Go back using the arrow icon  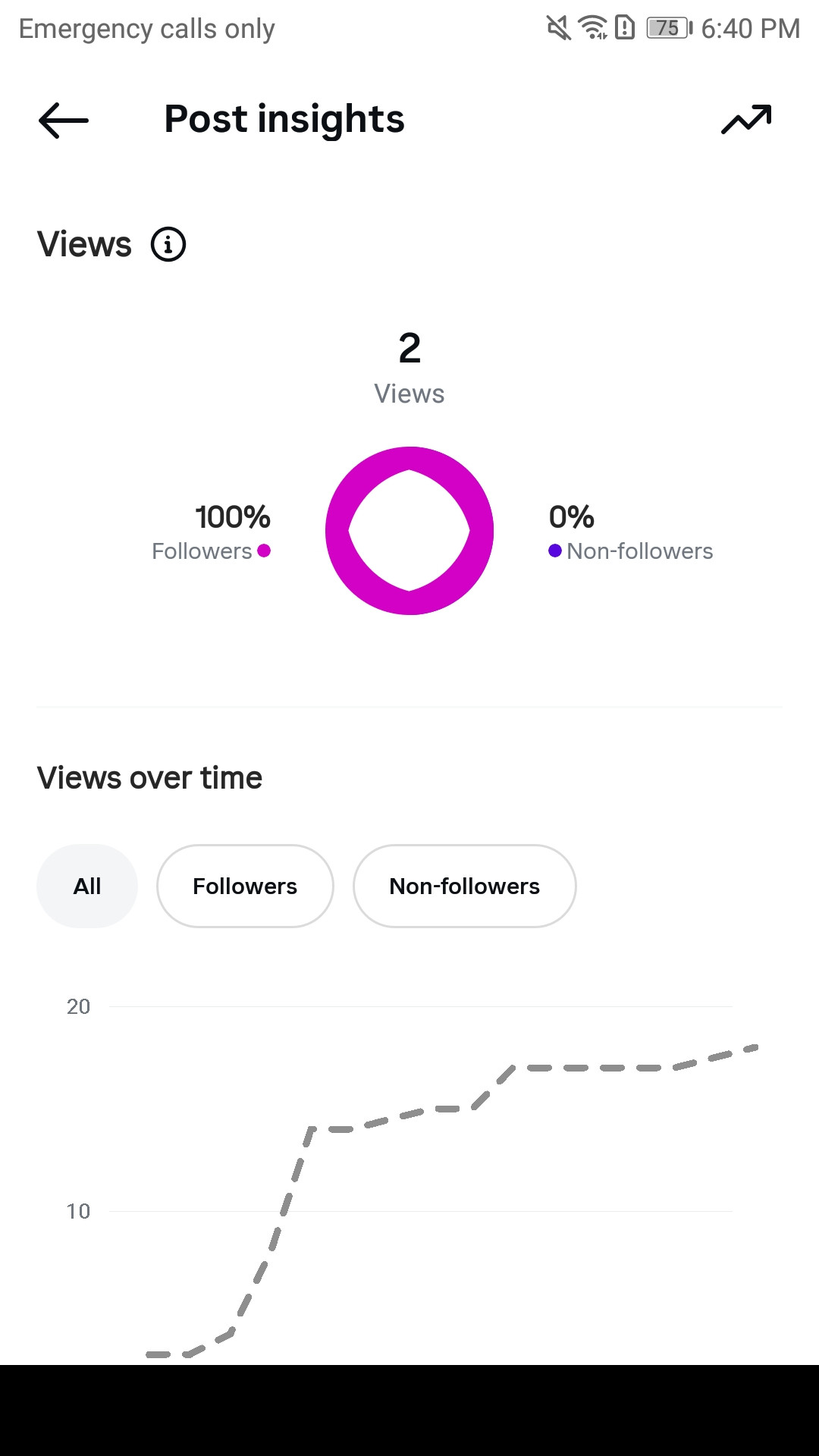[64, 121]
